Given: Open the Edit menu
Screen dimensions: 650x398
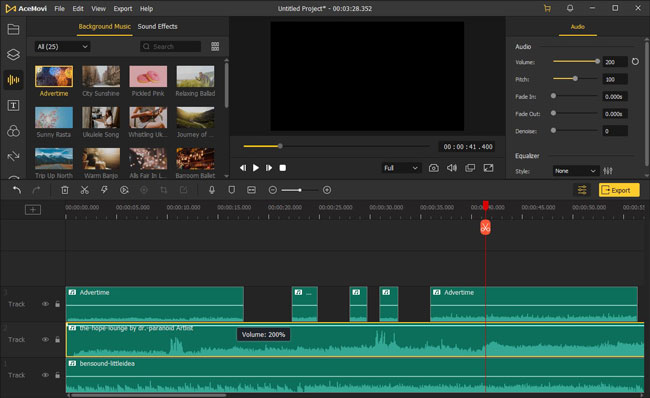Looking at the screenshot, I should click(x=78, y=8).
